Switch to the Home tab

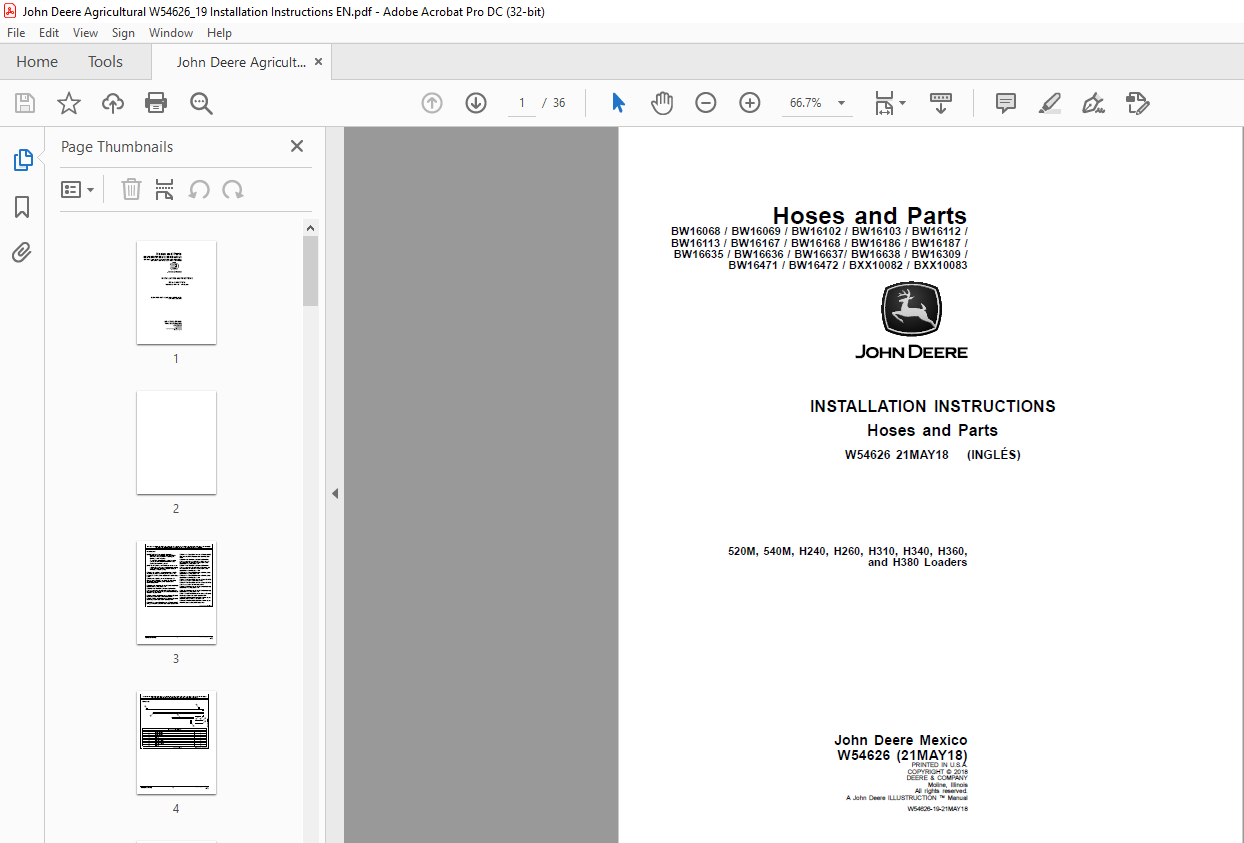click(37, 62)
